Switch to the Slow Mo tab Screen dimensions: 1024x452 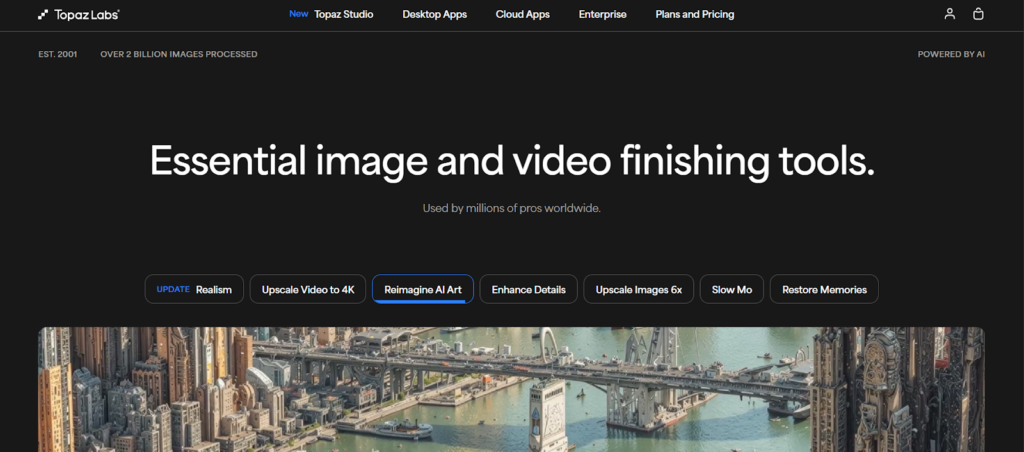pos(731,290)
